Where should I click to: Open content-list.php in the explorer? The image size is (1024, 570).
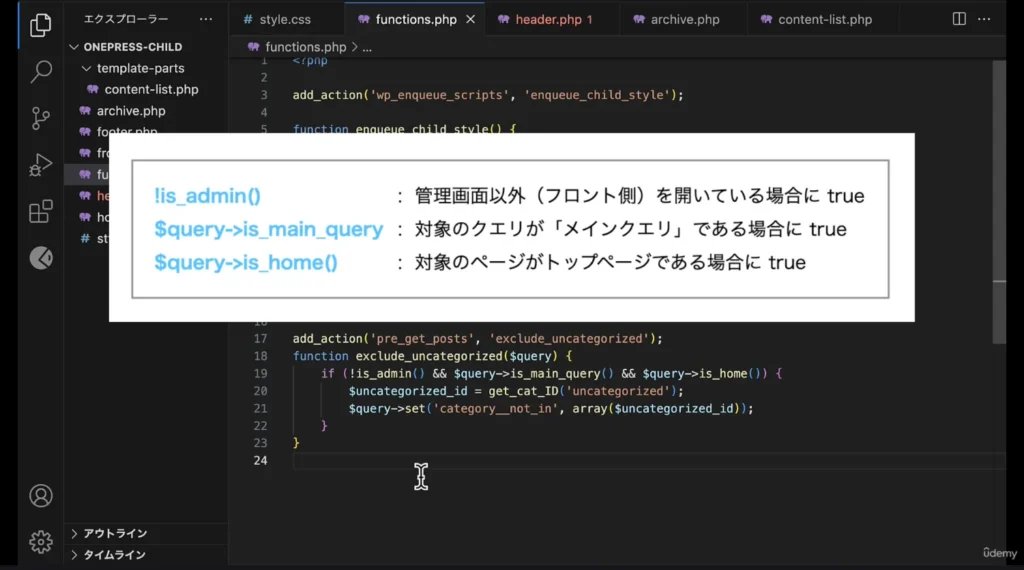(151, 89)
